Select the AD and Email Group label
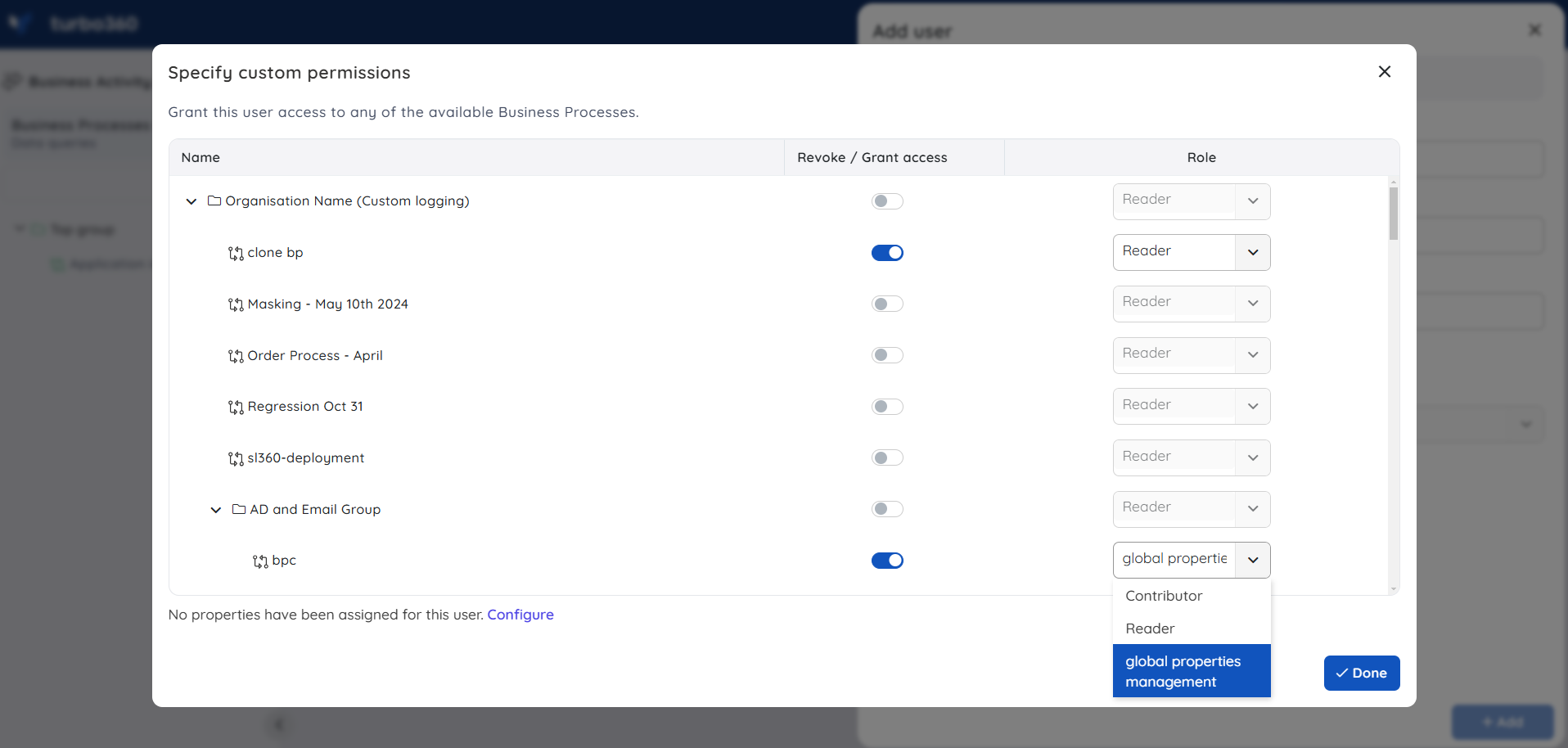This screenshot has width=1568, height=748. (x=315, y=510)
